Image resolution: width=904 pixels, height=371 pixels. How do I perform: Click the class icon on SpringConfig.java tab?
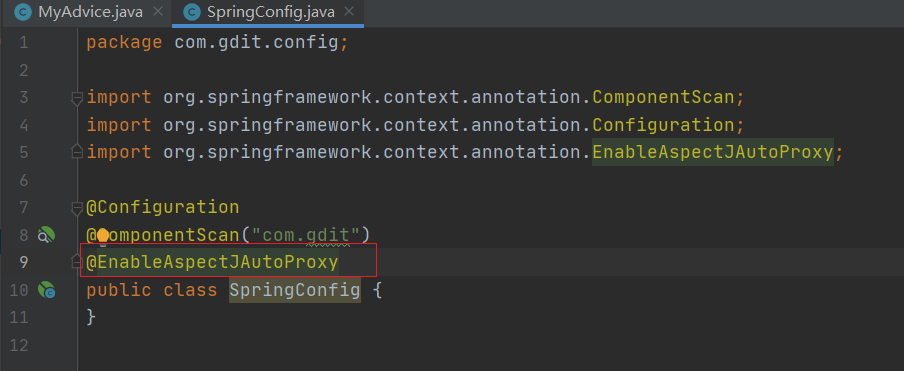192,12
